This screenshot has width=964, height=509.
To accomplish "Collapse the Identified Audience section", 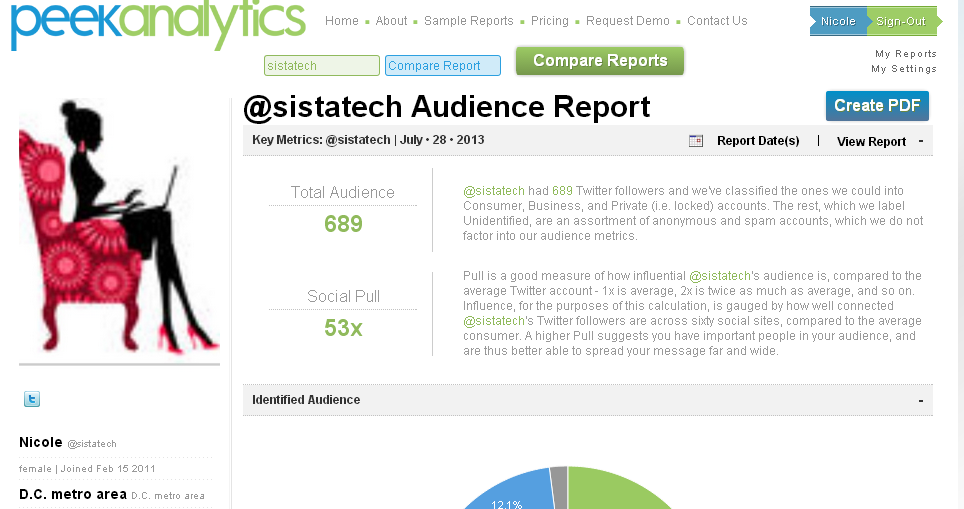I will pos(920,400).
